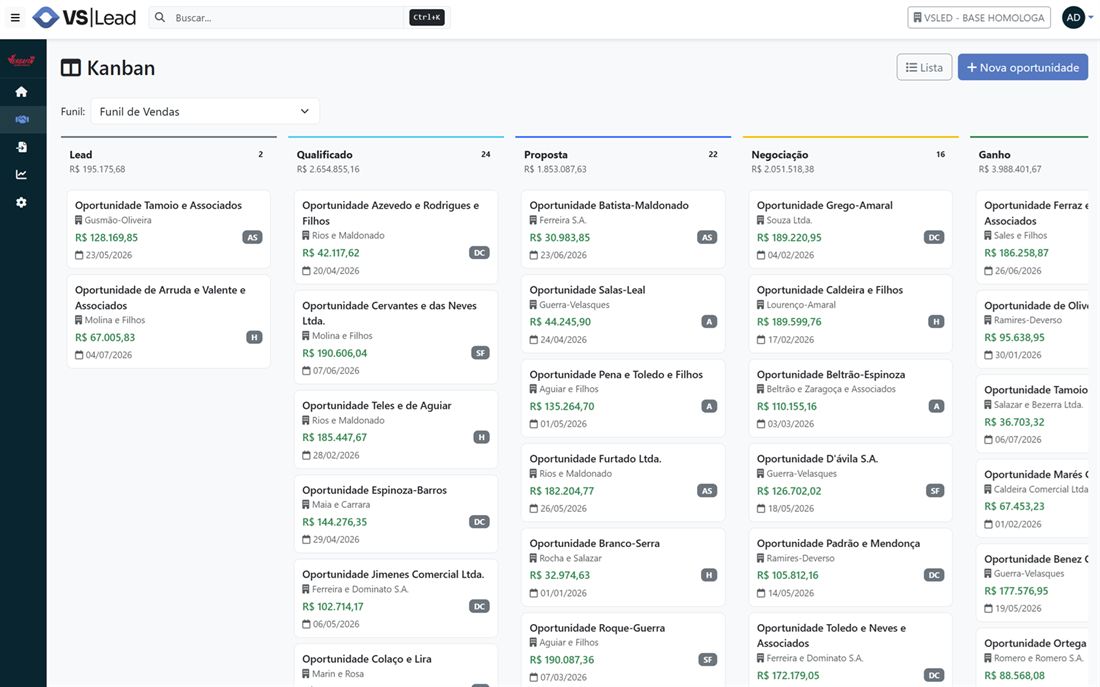Viewport: 1100px width, 687px height.
Task: Open Oportunidade Furtado Ltda. card title
Action: (596, 459)
